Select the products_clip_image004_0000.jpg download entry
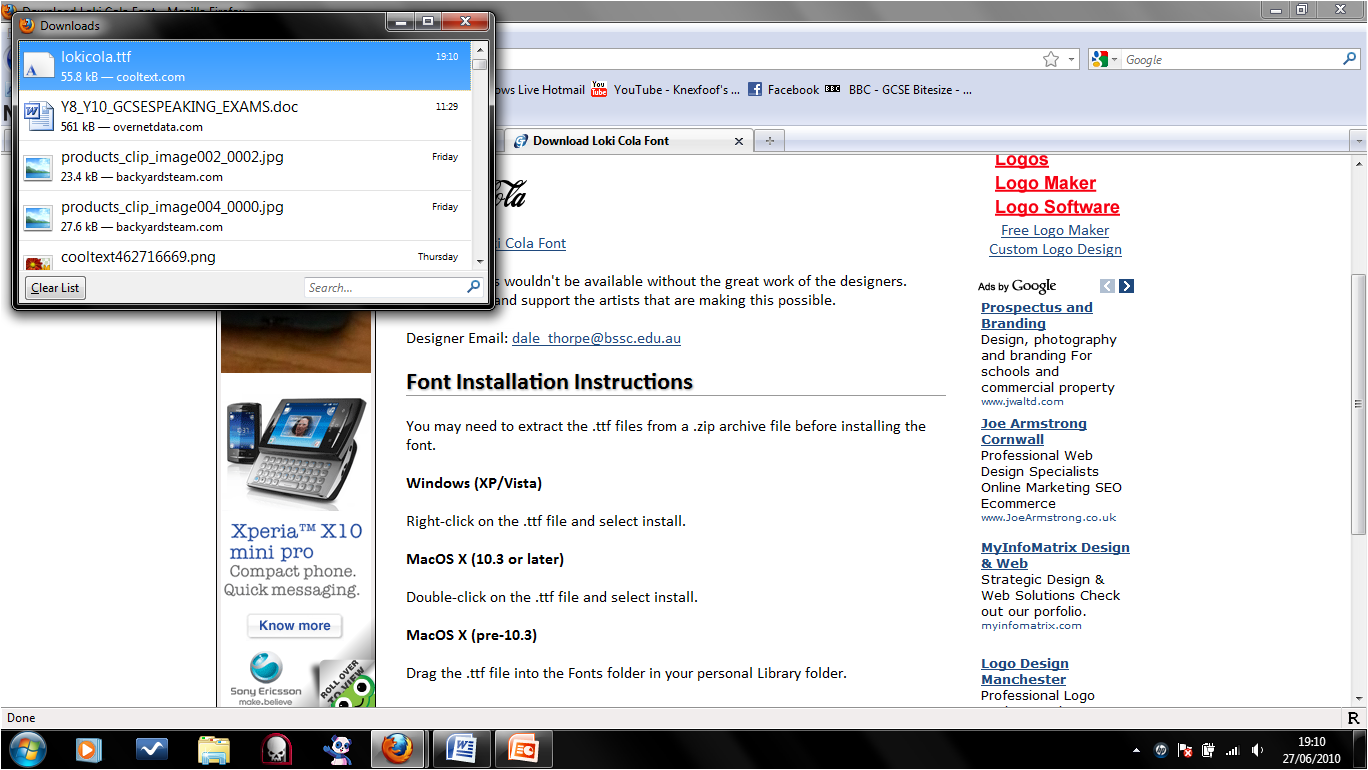Screen dimensions: 1368x770 (x=245, y=216)
